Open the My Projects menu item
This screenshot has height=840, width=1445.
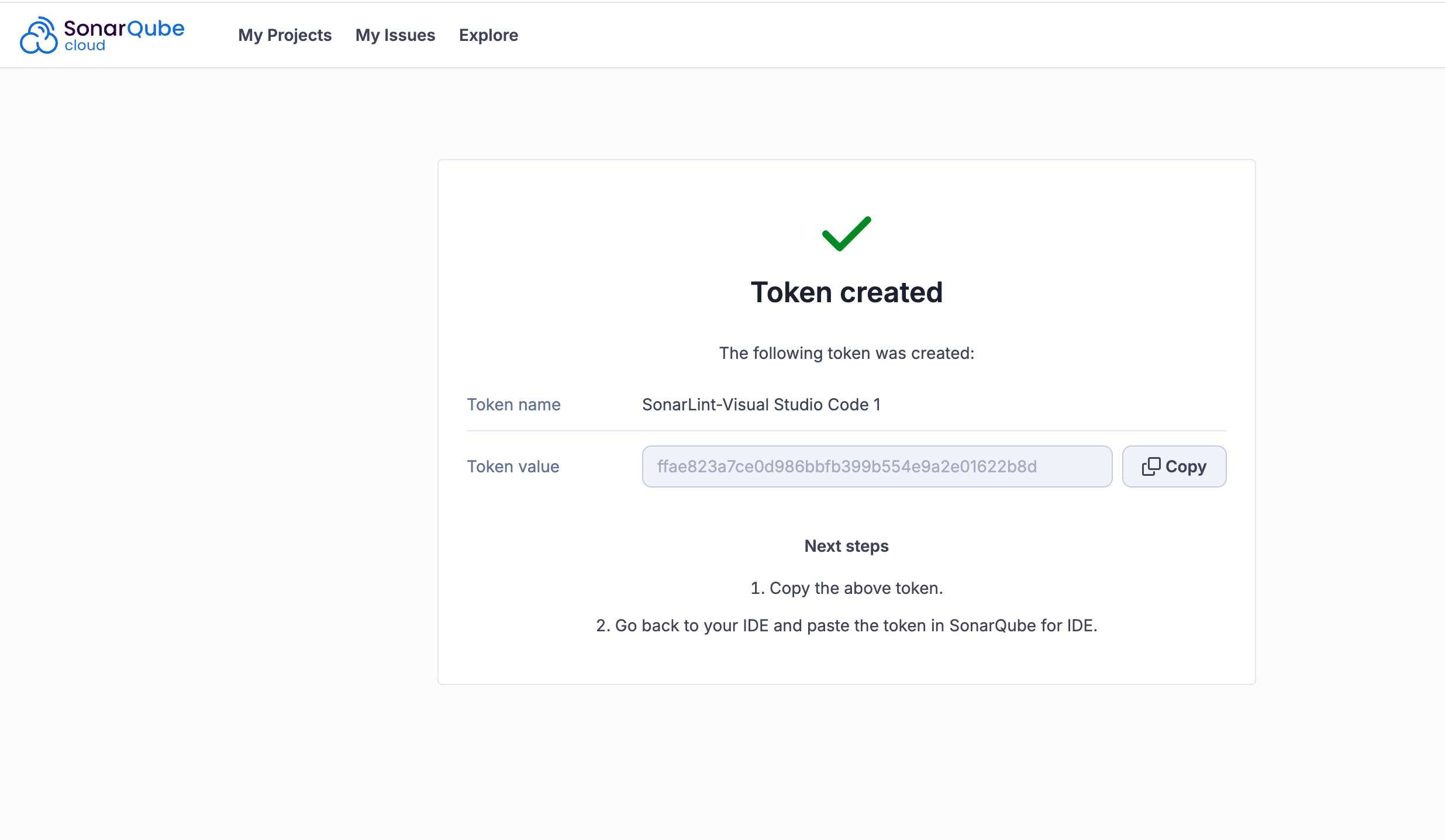(x=285, y=35)
